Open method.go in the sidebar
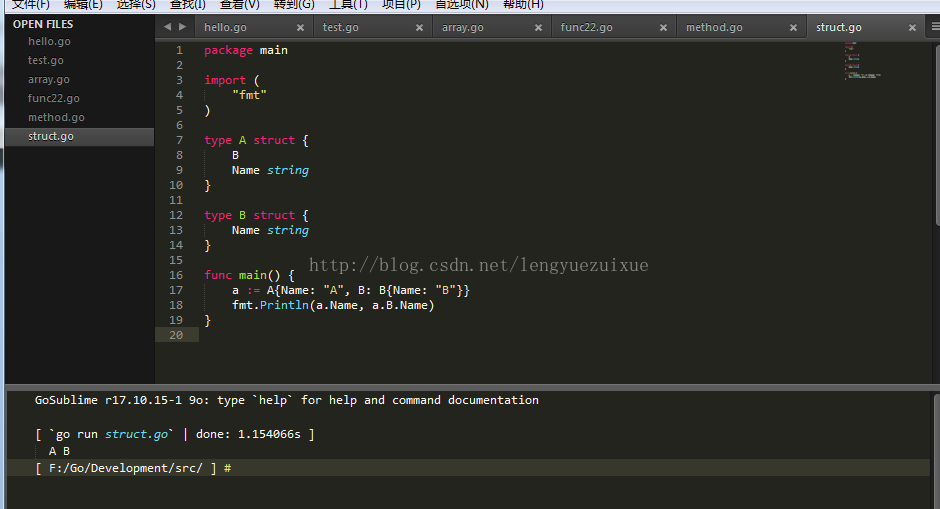 click(56, 117)
